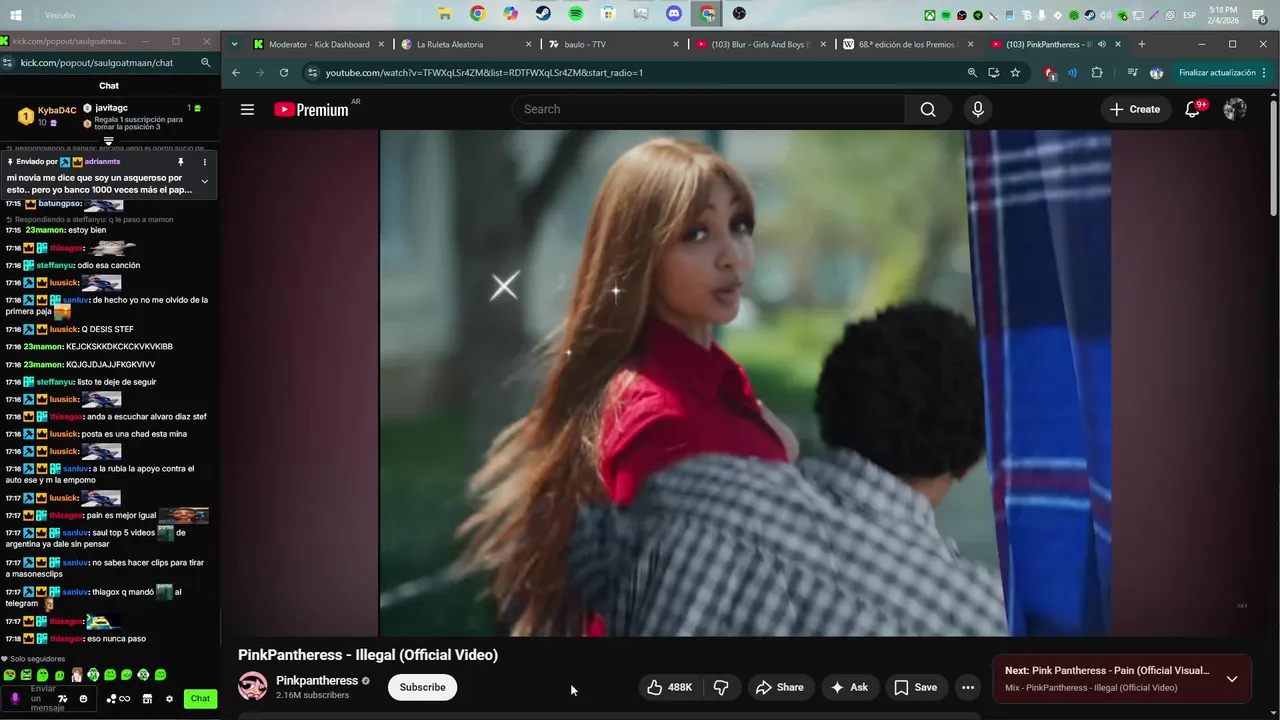Screen dimensions: 1280x720
Task: Click the YouTube address bar URL
Action: (x=484, y=73)
